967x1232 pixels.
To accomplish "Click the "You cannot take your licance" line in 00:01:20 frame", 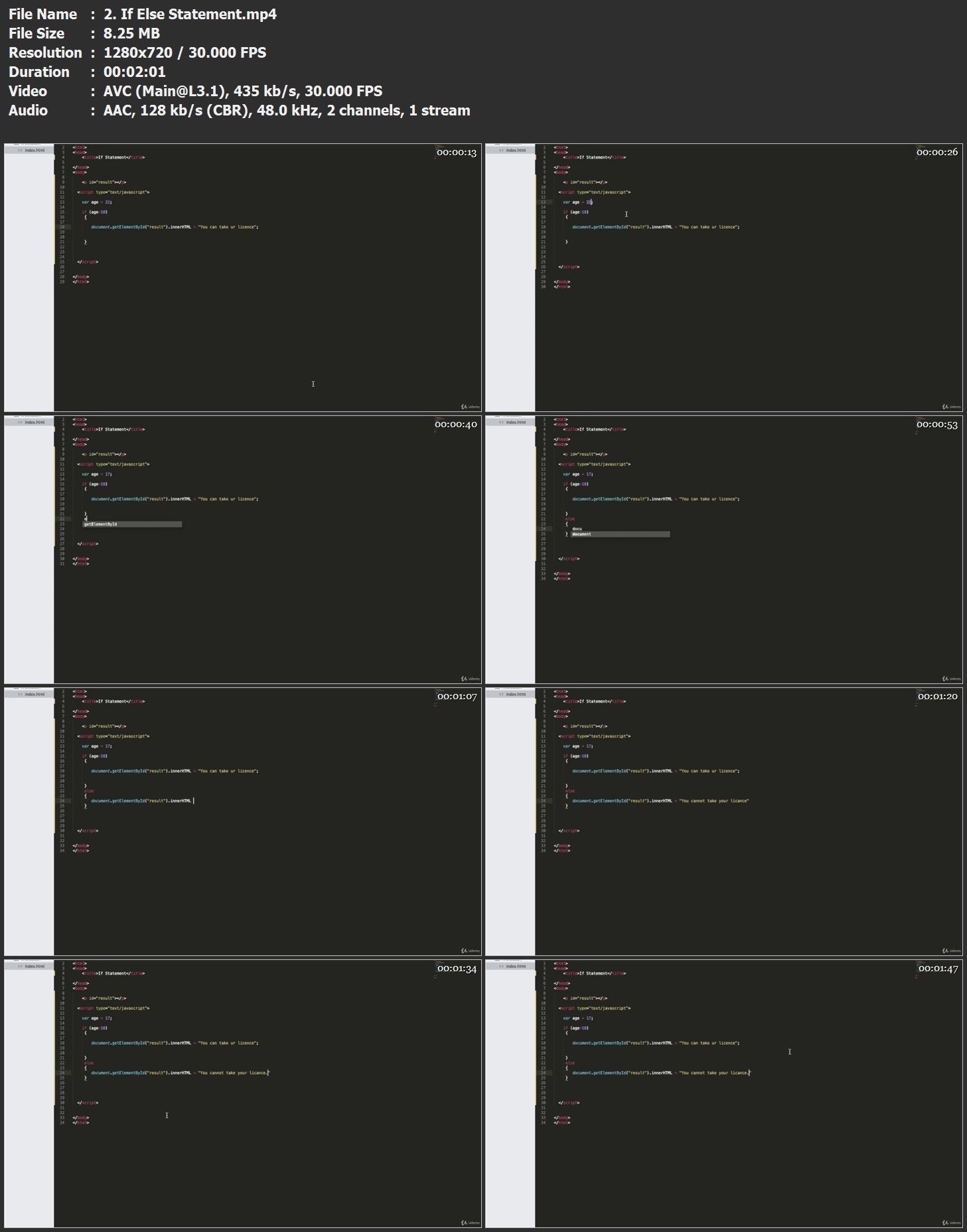I will (x=660, y=801).
